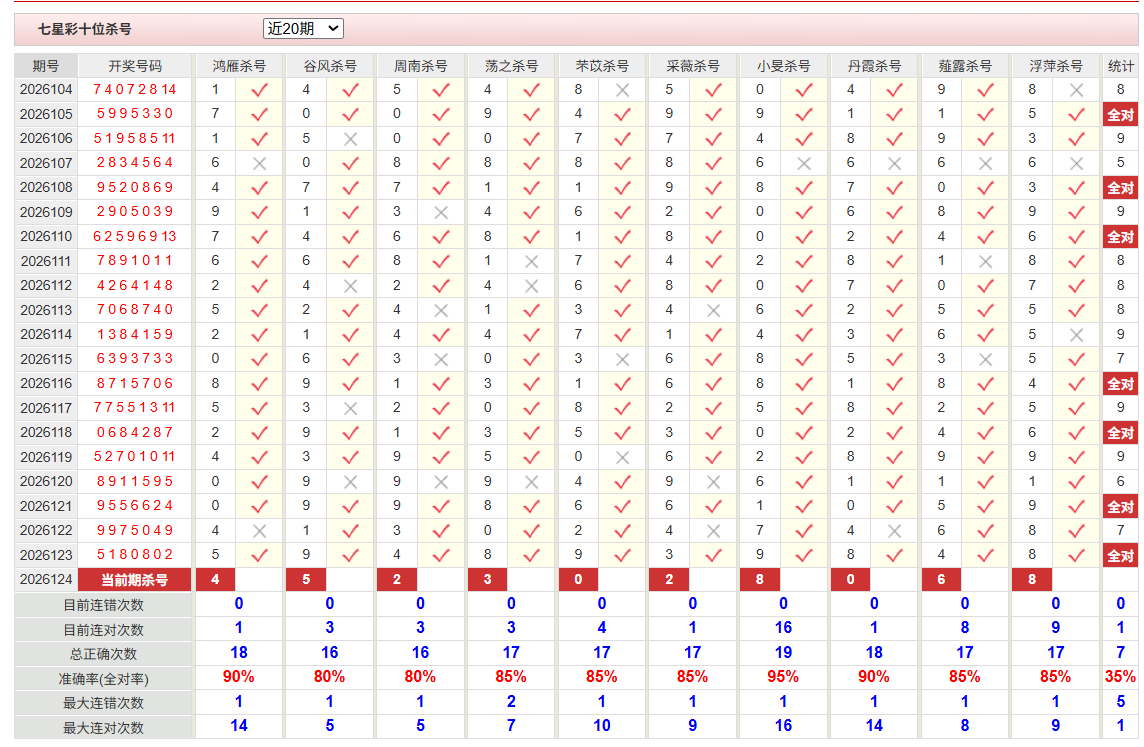This screenshot has height=747, width=1144.
Task: Click 谷风 current kill number 5 red box
Action: 306,579
